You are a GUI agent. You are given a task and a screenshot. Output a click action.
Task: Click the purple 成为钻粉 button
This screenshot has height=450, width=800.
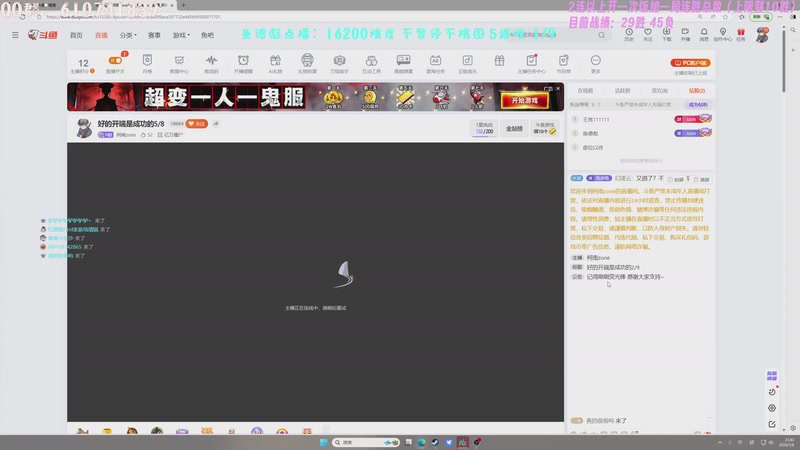coord(698,105)
